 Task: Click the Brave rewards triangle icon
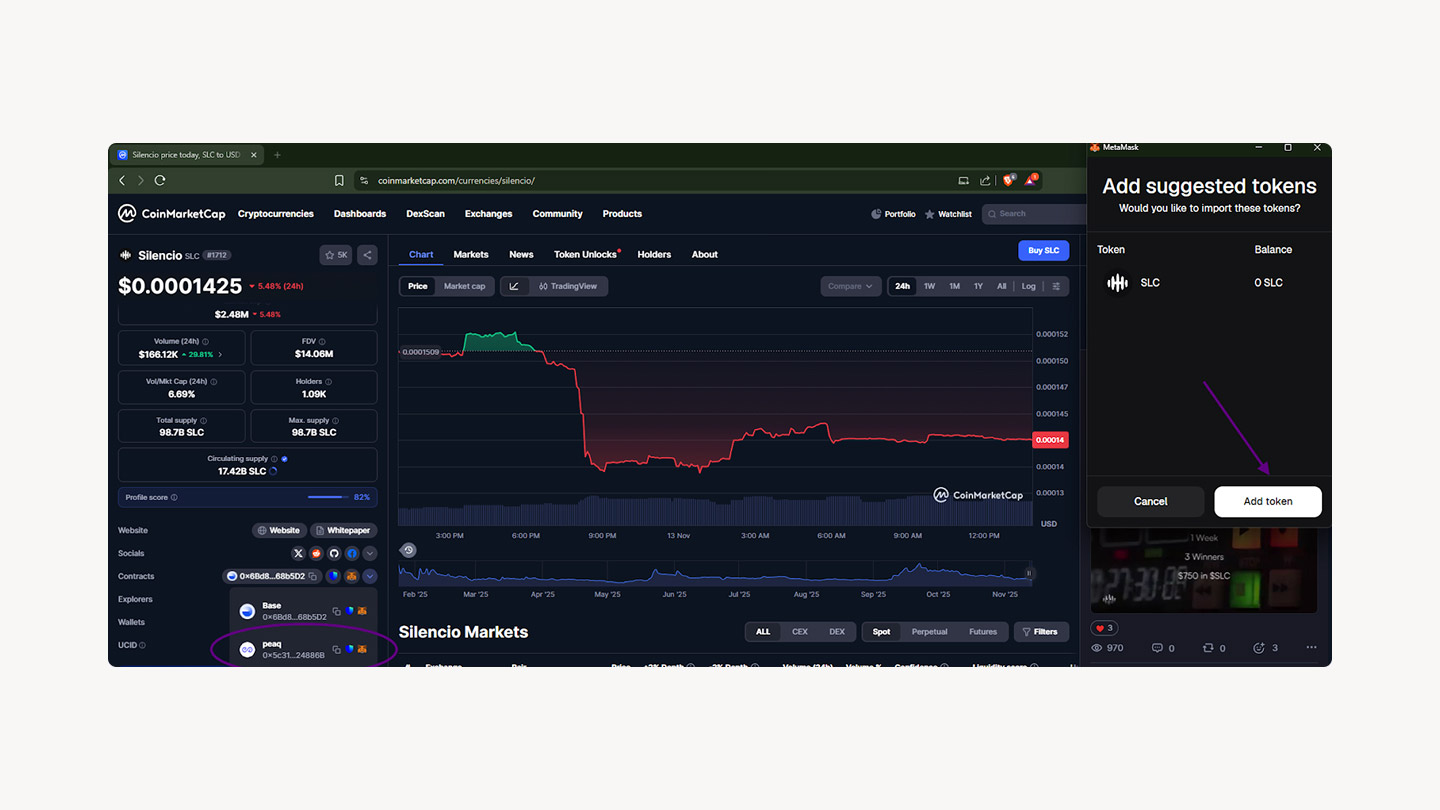pos(1030,180)
